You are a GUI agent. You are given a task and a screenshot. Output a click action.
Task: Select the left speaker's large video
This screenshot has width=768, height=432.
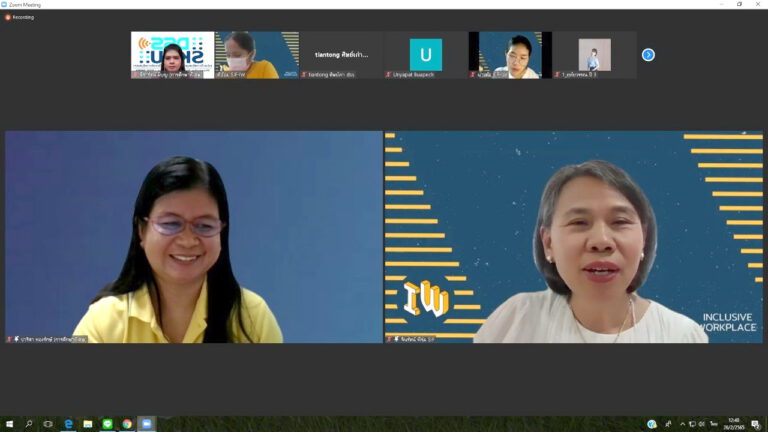coord(194,237)
